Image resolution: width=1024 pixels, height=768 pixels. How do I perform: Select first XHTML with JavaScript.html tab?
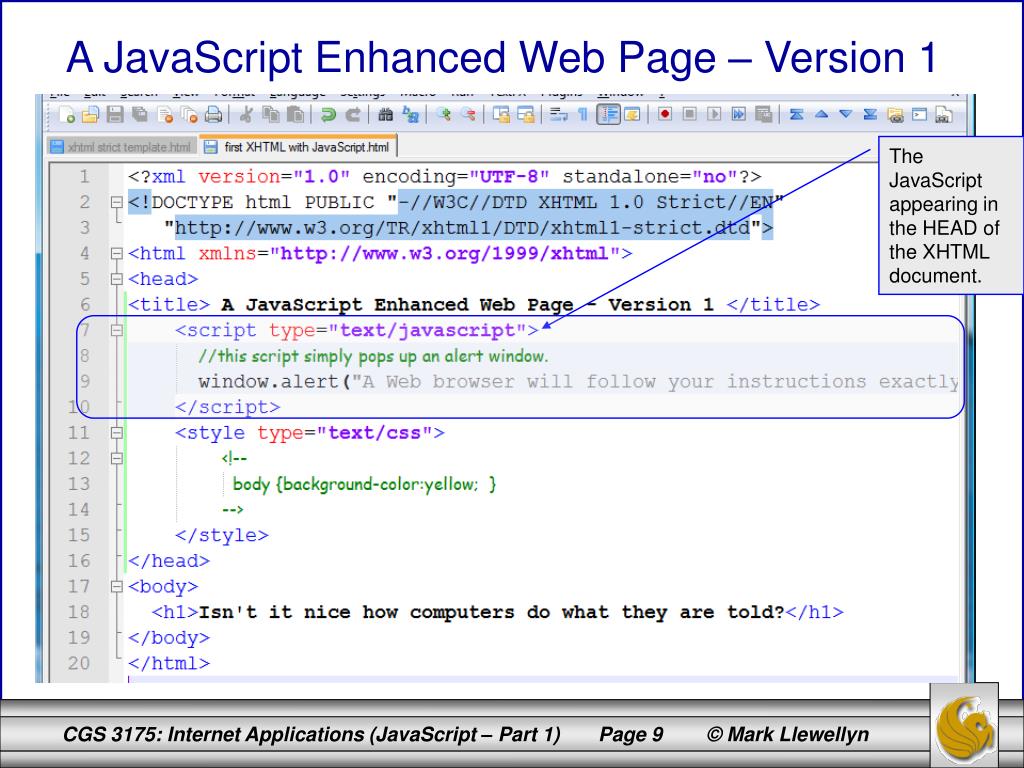(x=298, y=146)
